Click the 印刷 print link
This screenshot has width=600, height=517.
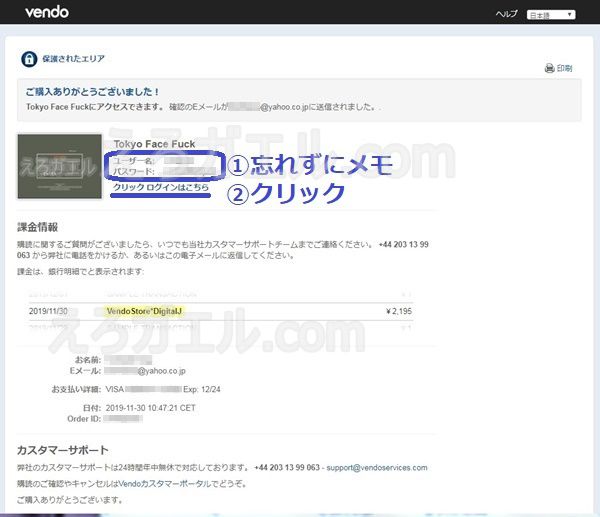(x=565, y=69)
